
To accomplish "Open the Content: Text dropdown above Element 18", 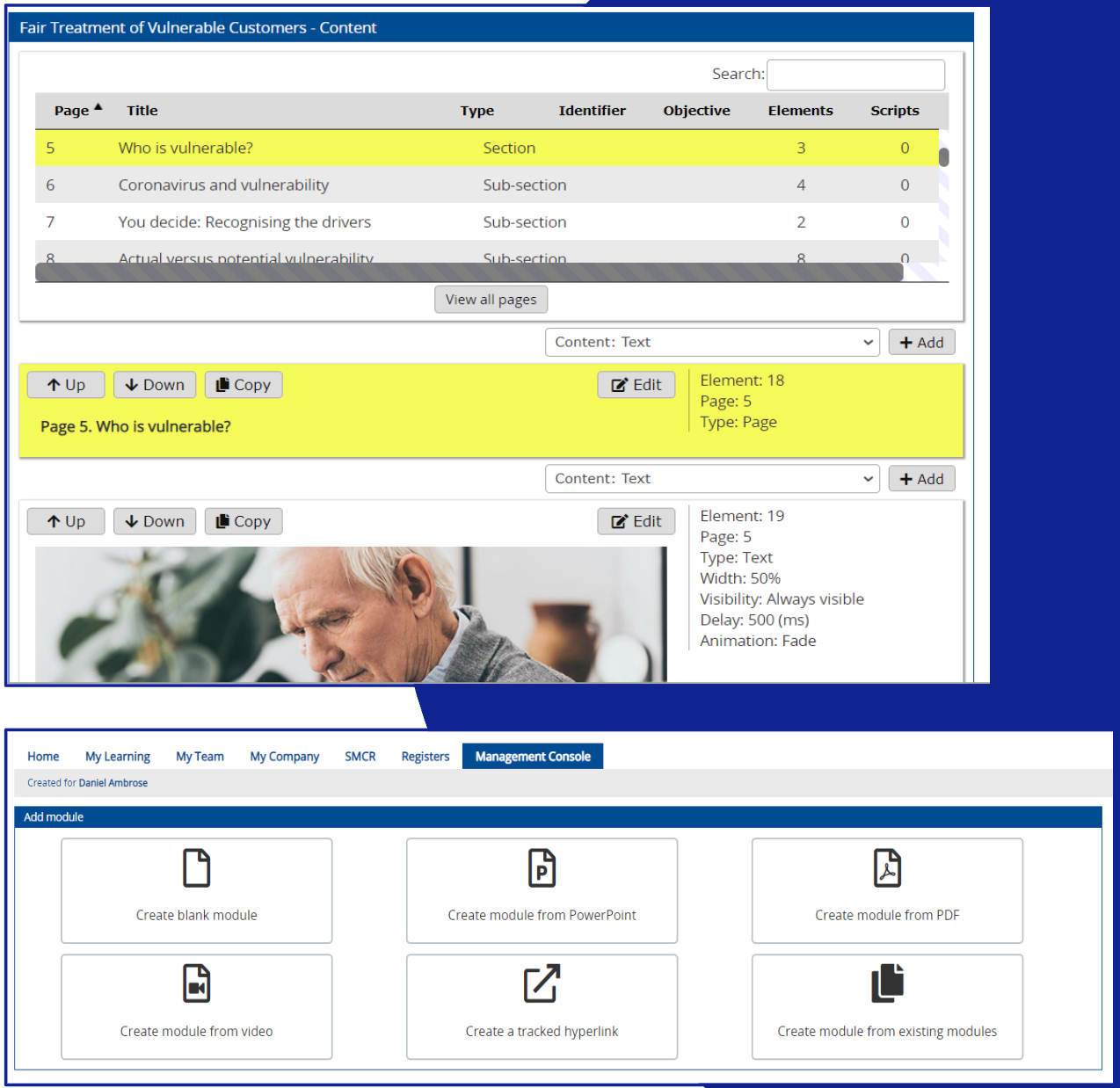I will [x=712, y=342].
